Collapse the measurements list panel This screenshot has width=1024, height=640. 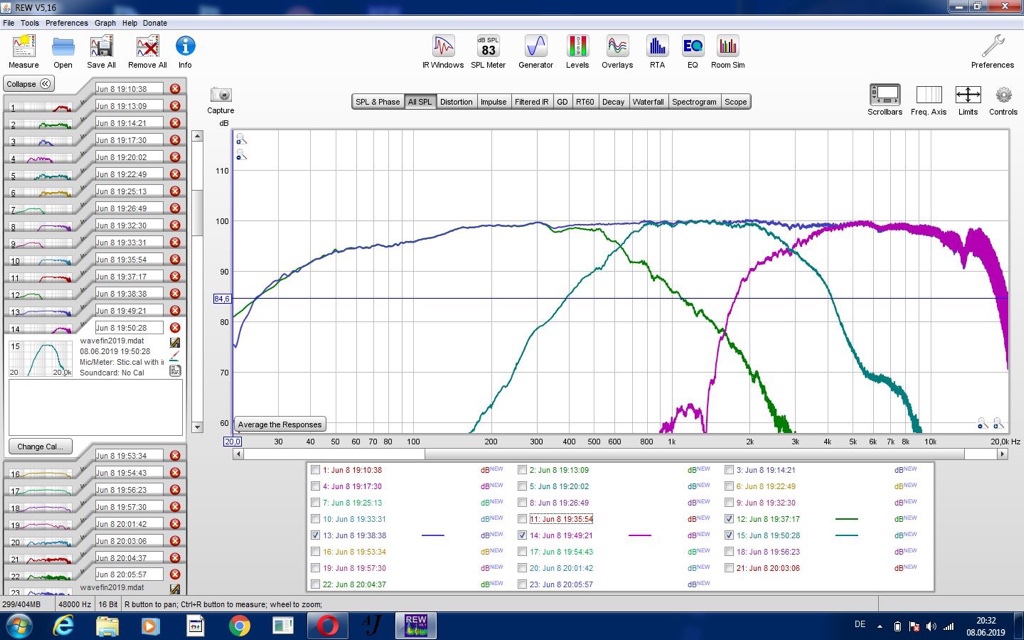coord(29,84)
